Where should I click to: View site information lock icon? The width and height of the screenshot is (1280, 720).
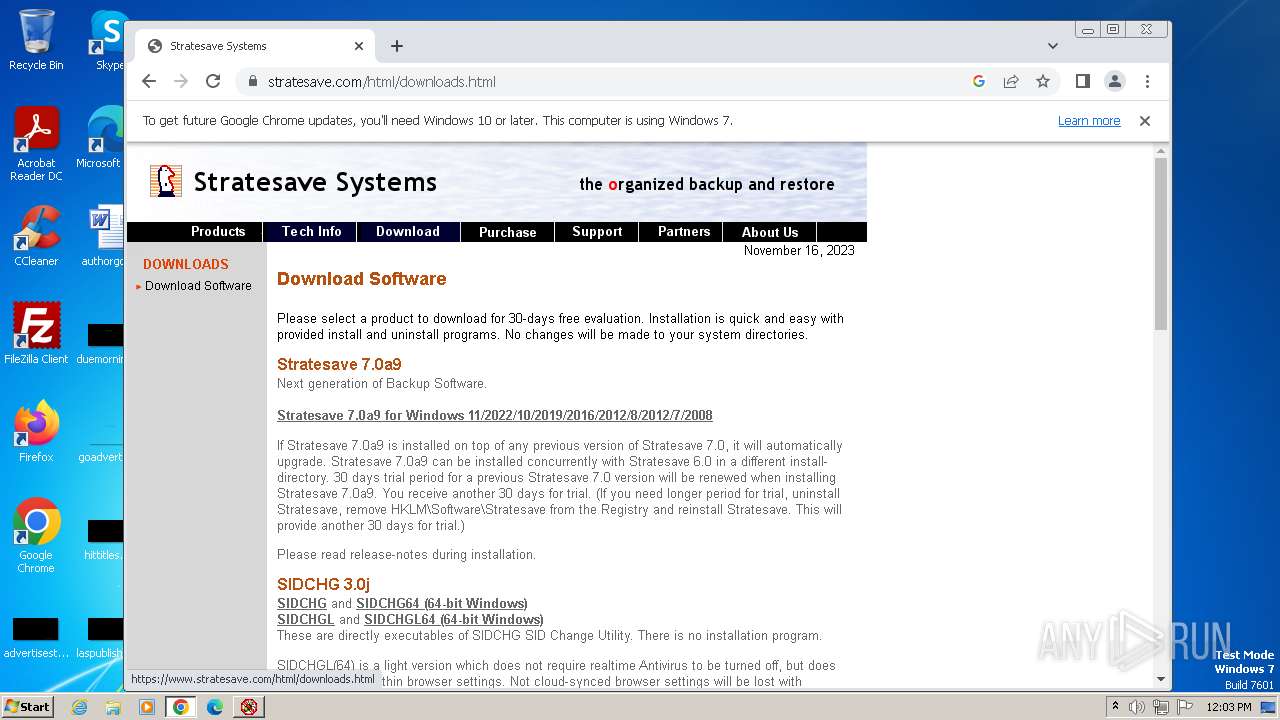click(x=253, y=81)
